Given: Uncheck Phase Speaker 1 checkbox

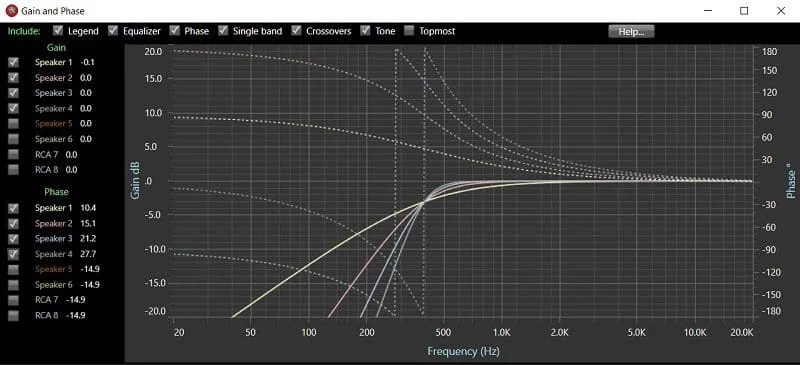Looking at the screenshot, I should [x=13, y=208].
